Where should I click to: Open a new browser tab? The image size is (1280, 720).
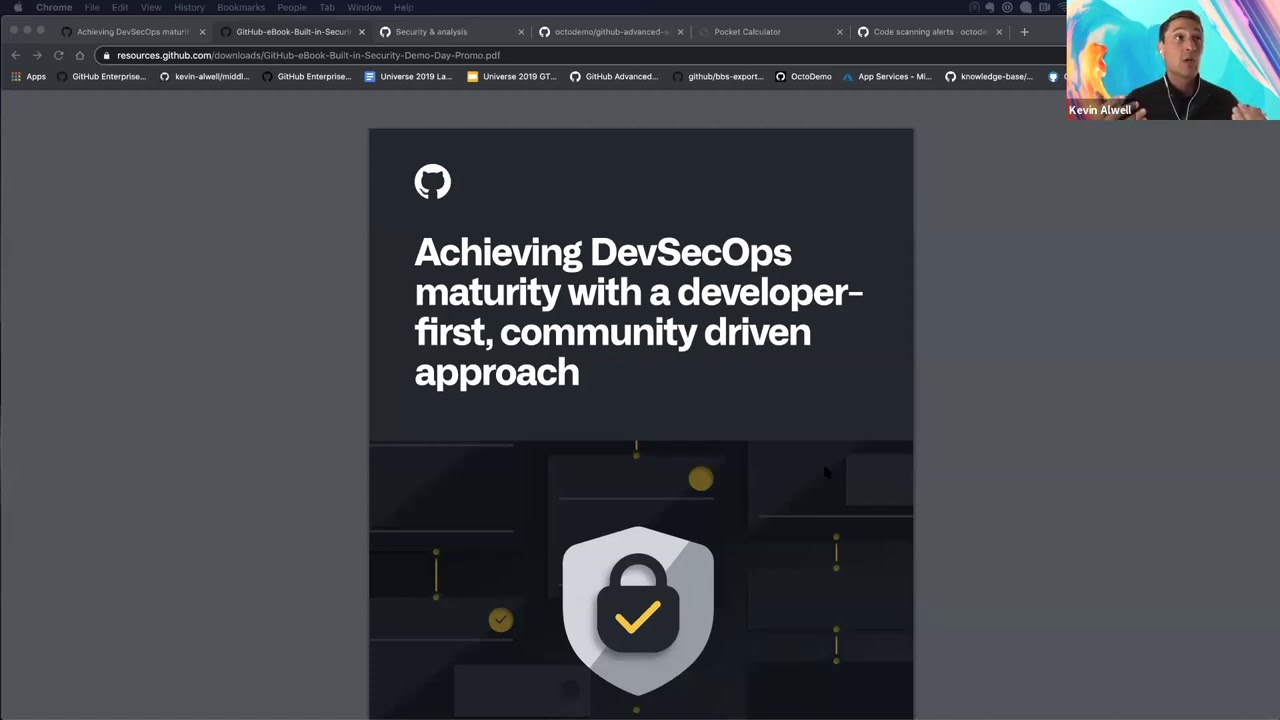tap(1024, 32)
